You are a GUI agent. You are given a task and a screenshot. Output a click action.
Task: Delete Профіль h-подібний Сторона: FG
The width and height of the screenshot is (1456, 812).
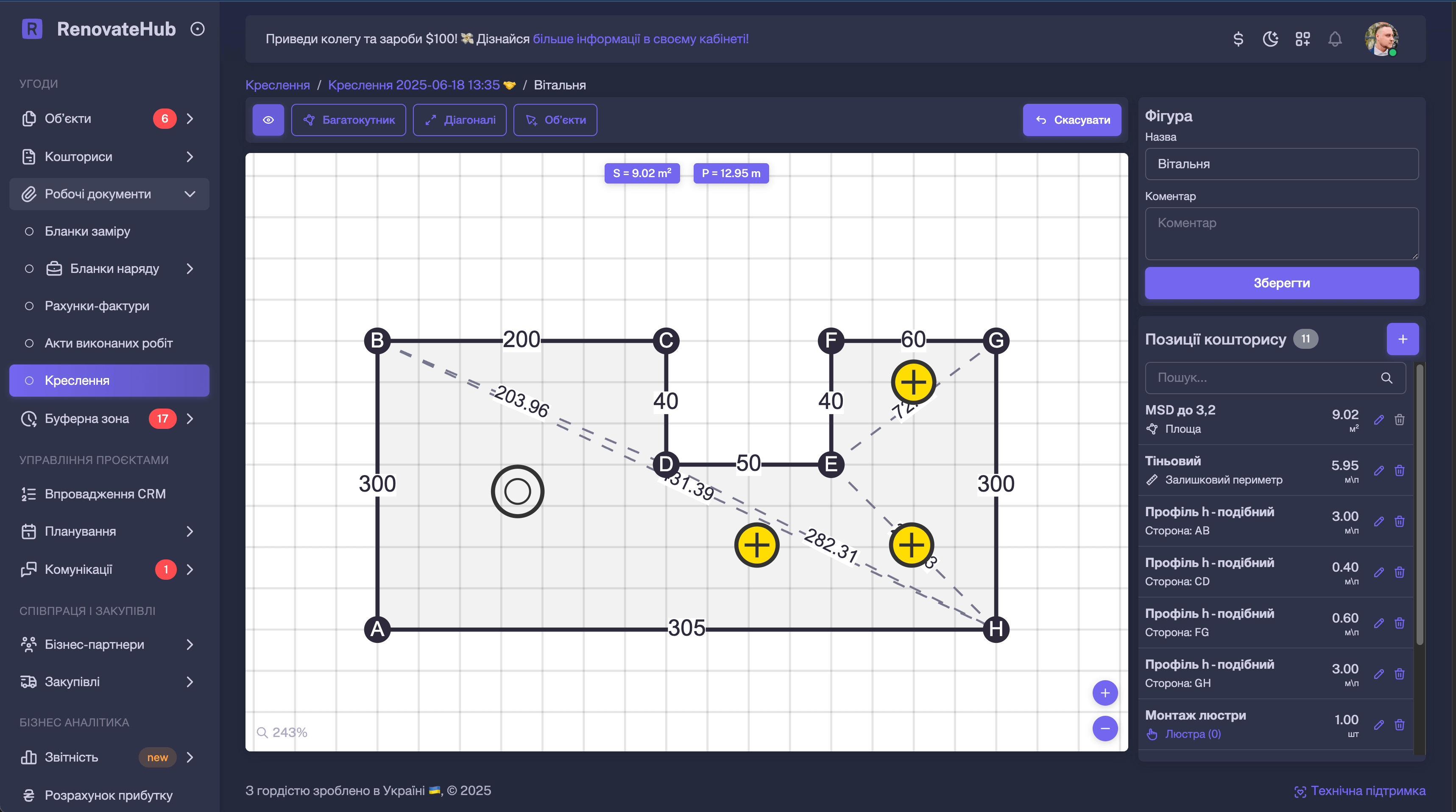point(1400,623)
